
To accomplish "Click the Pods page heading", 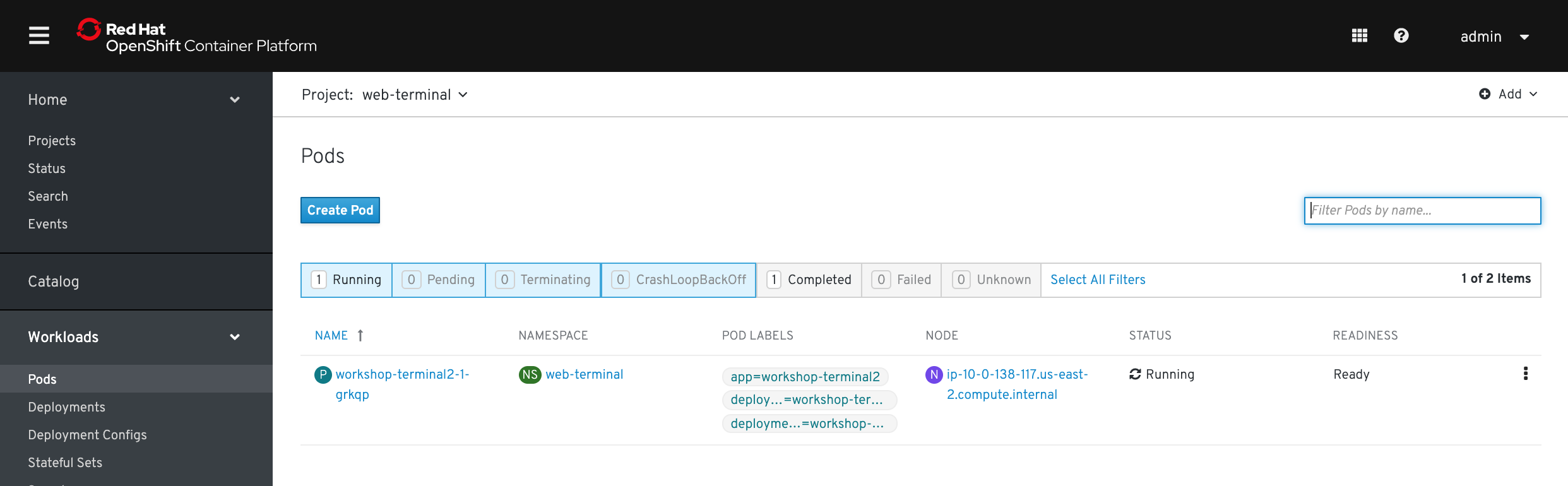I will tap(323, 156).
